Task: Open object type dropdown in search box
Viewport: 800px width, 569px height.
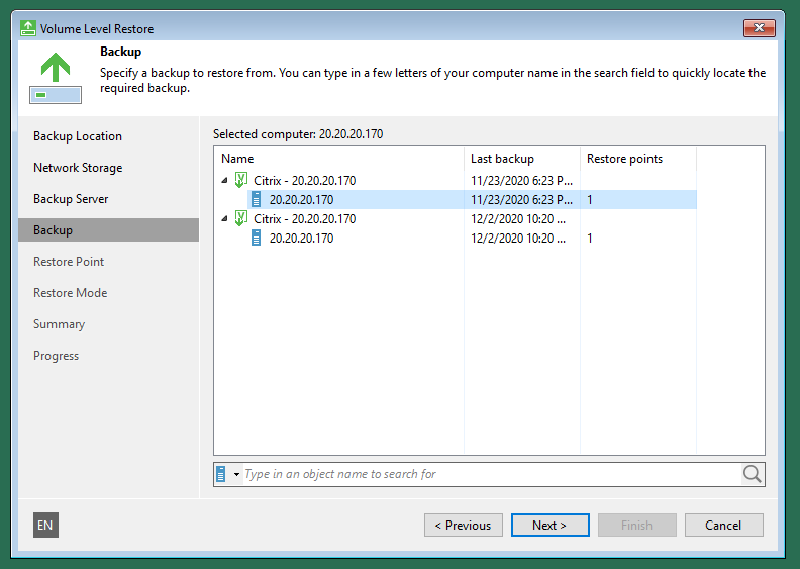Action: 236,474
